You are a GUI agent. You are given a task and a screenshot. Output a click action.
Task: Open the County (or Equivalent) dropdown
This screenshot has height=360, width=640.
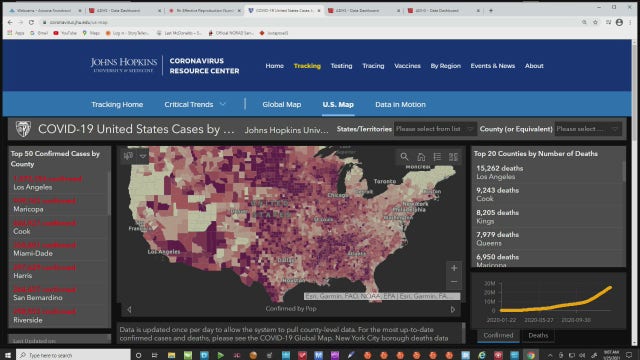(x=588, y=129)
